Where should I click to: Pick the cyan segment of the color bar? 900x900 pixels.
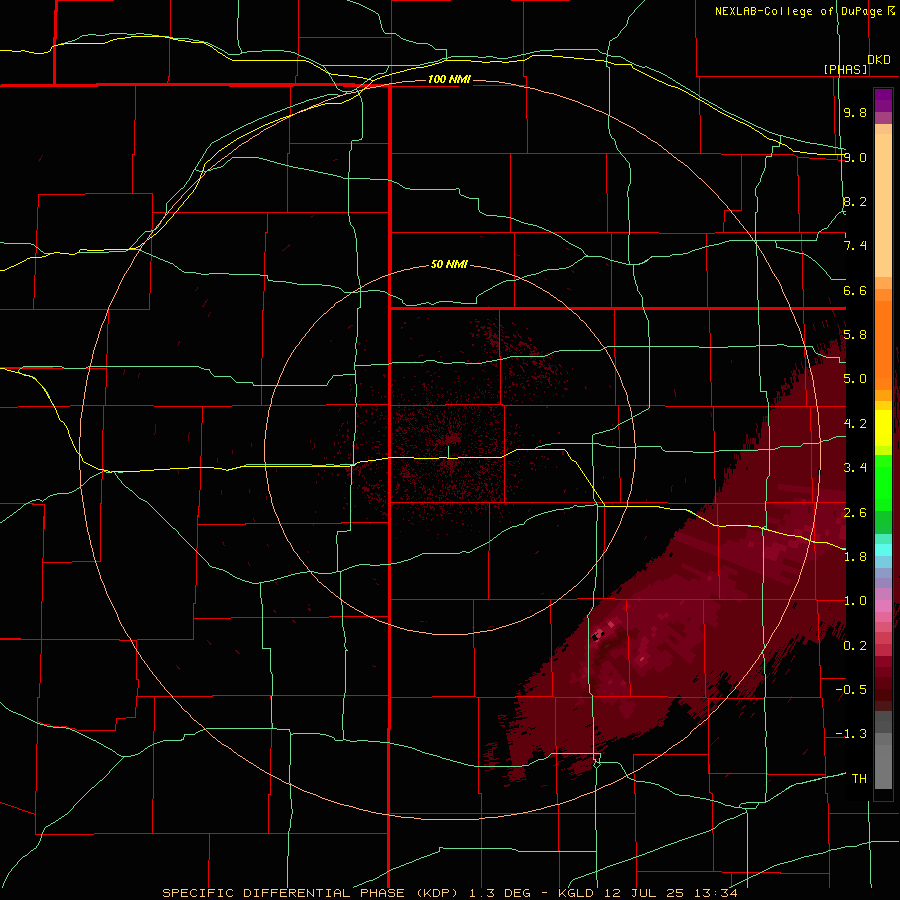883,550
